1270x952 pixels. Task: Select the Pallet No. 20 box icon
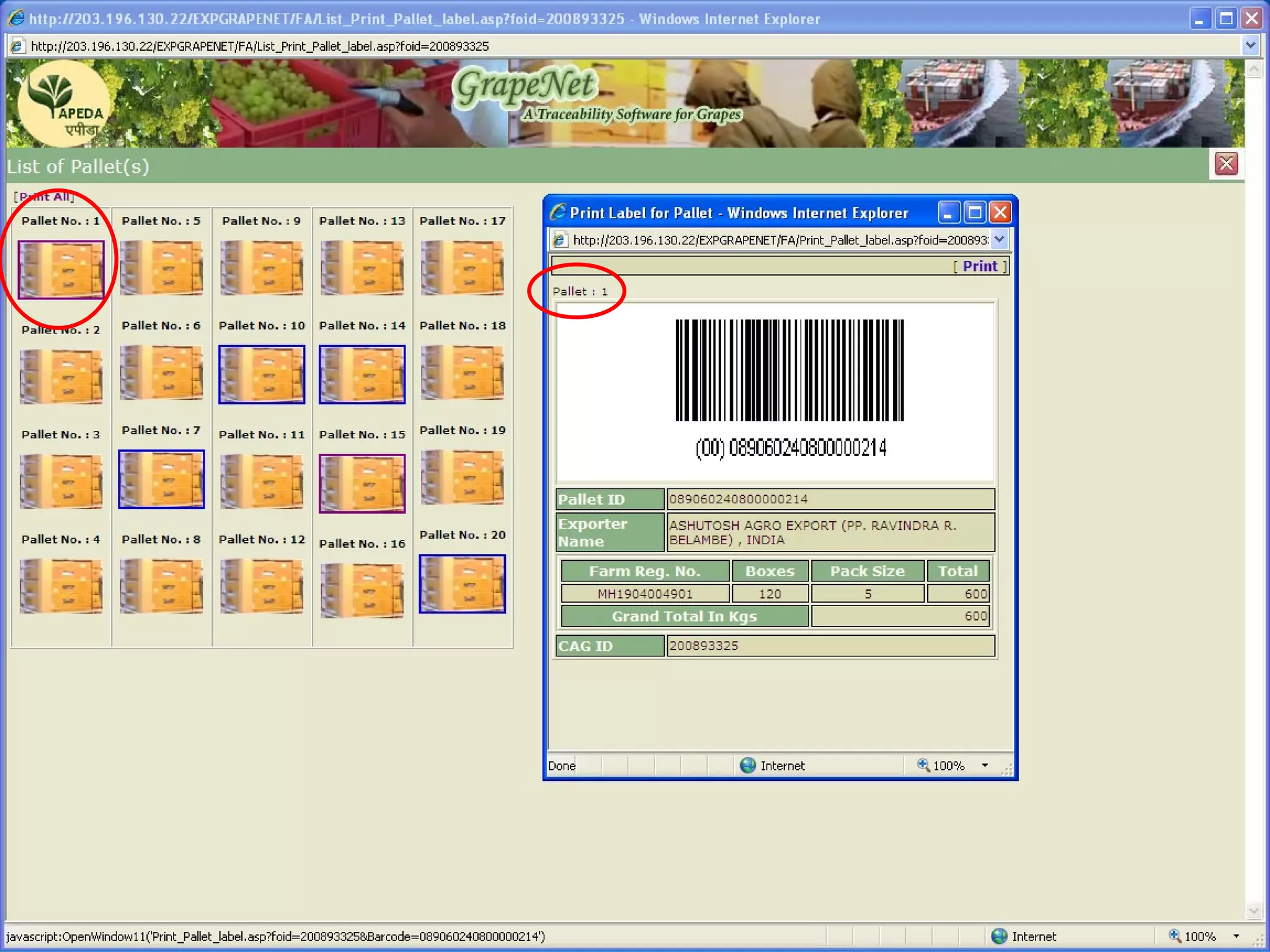[463, 584]
